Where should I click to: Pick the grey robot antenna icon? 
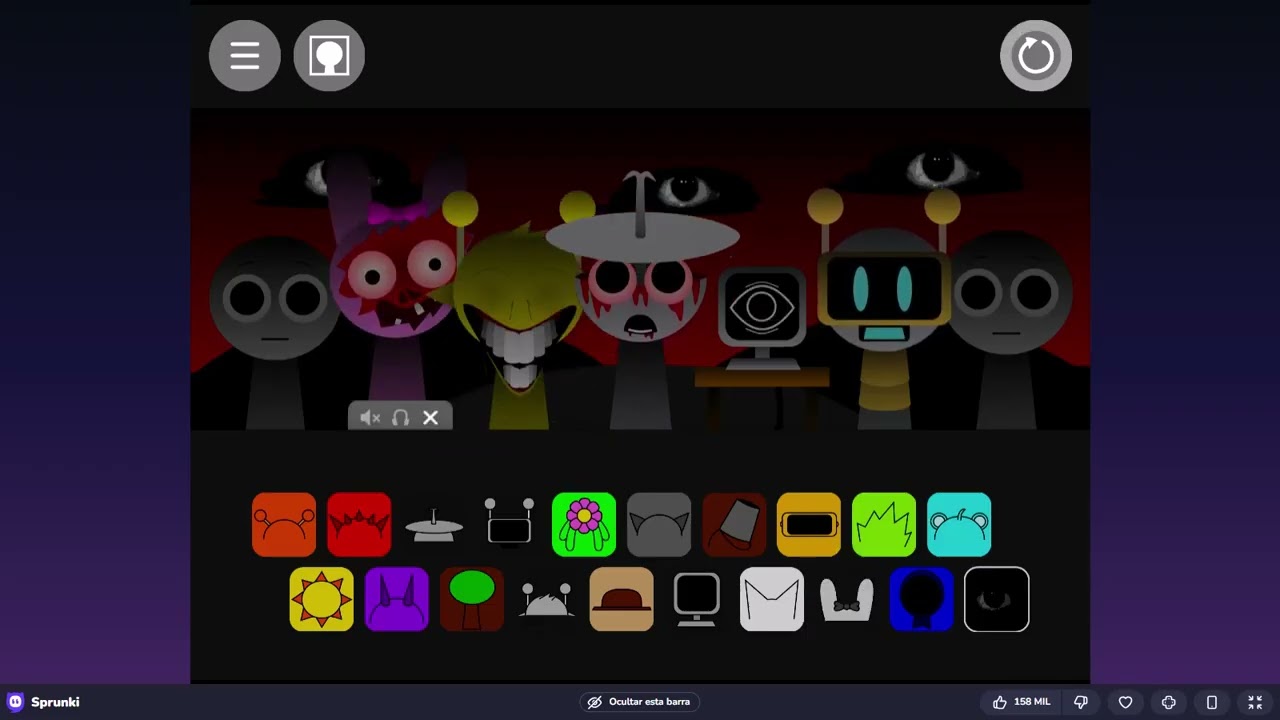[509, 524]
